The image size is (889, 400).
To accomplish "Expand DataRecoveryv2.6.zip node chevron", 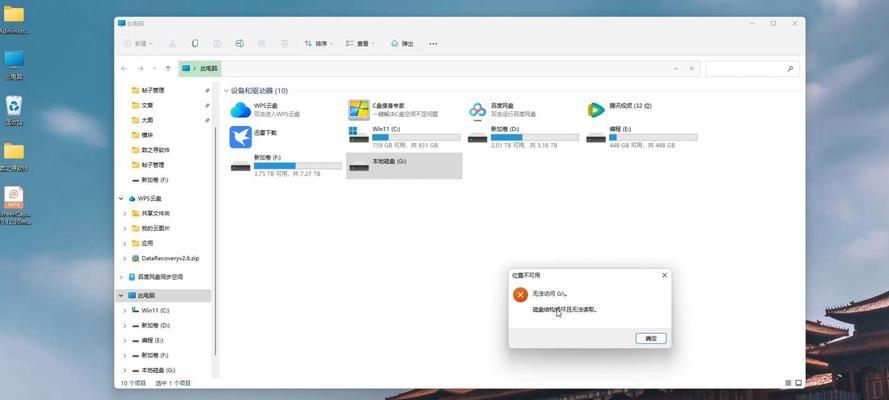I will [x=125, y=258].
